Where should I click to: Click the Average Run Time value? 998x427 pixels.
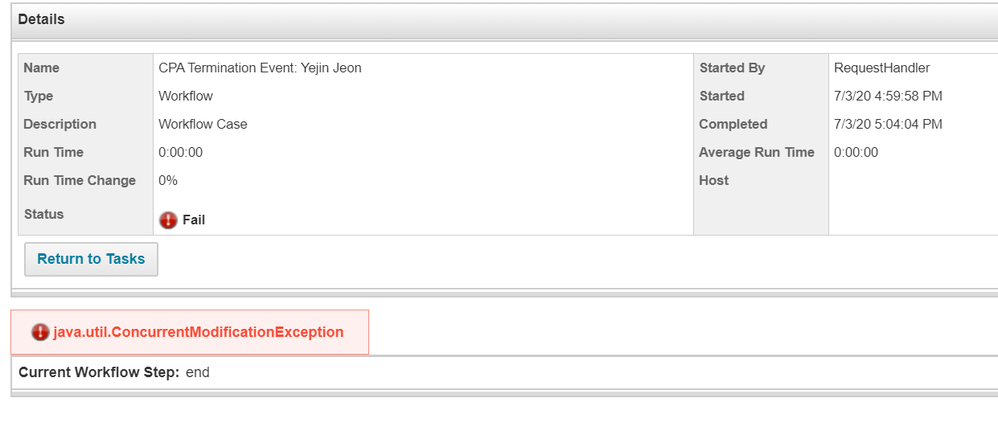tap(856, 152)
